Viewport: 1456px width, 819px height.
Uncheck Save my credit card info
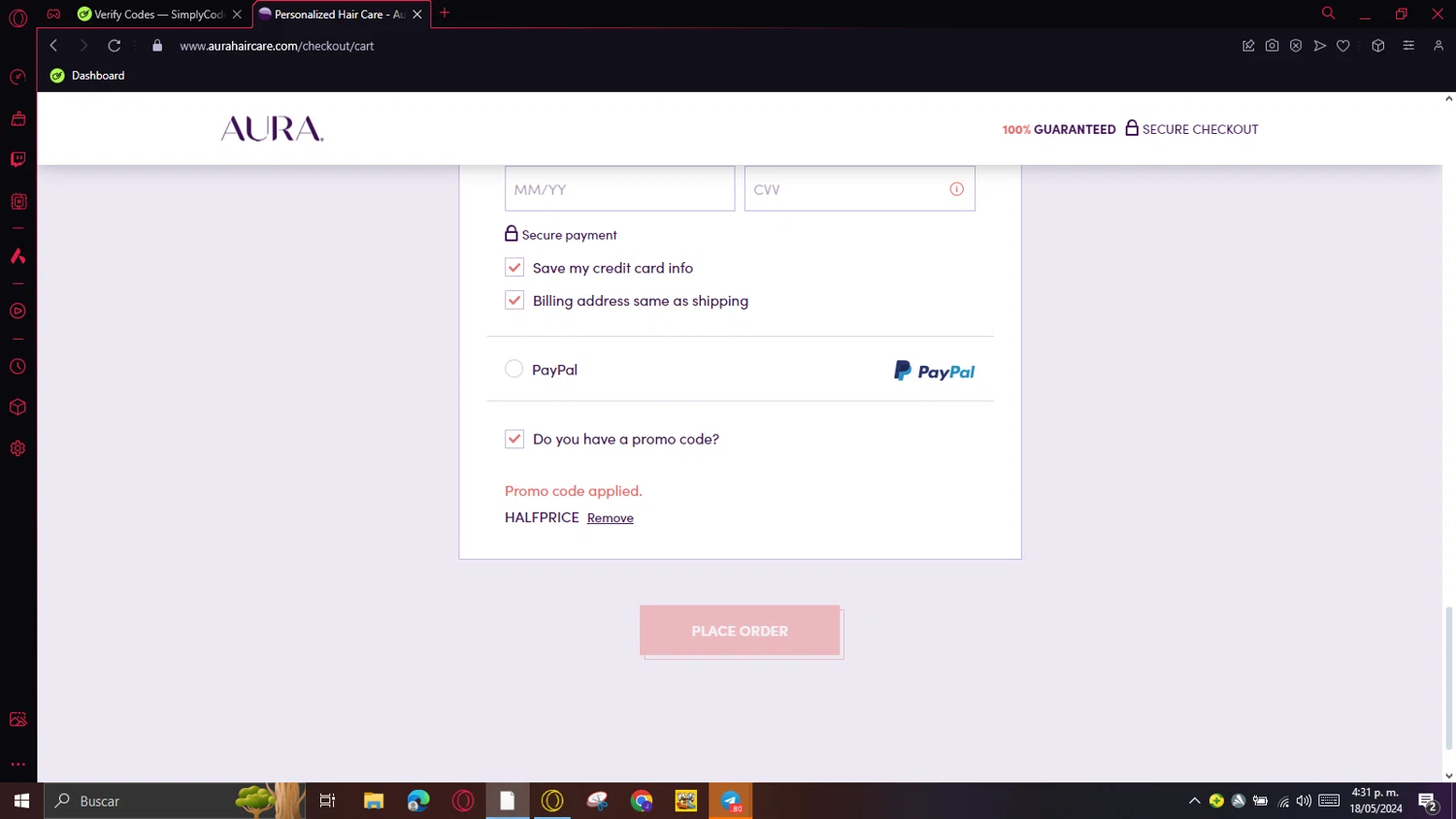point(514,268)
